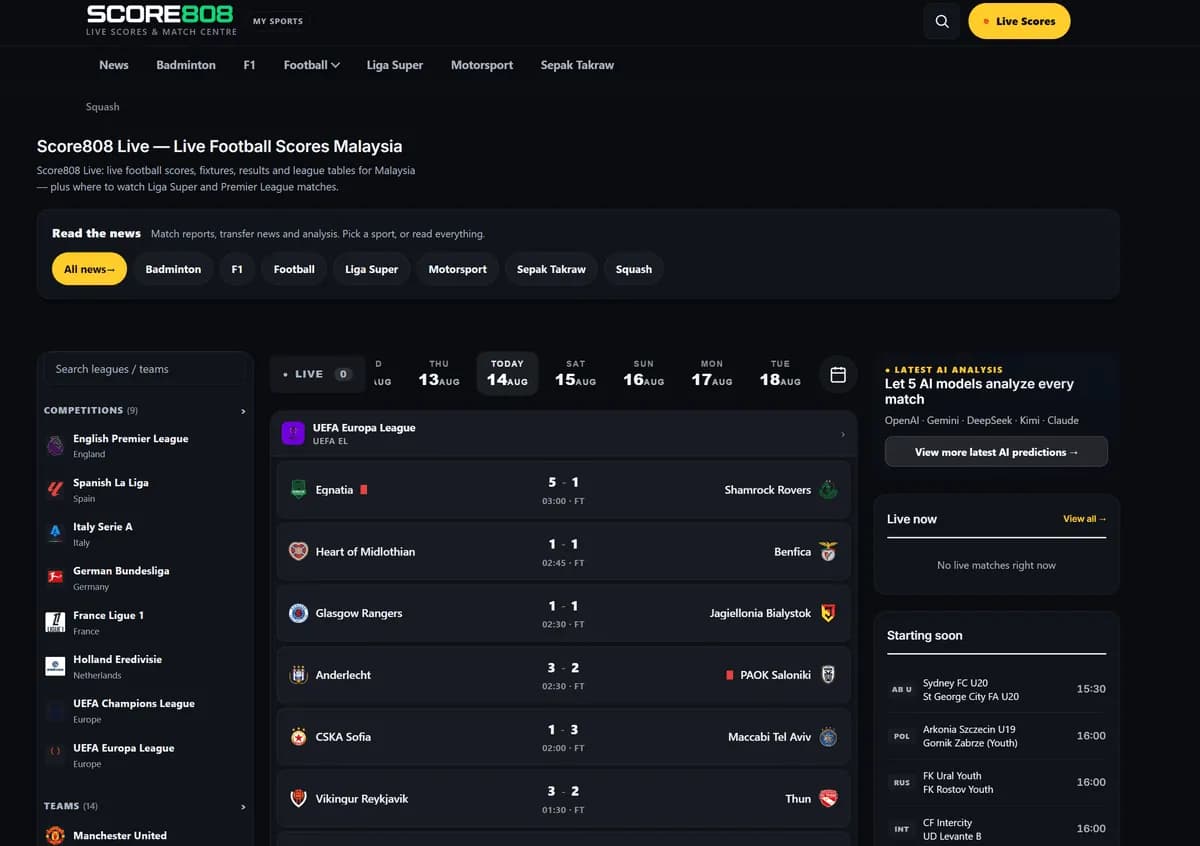Open the News nav item

coord(114,65)
